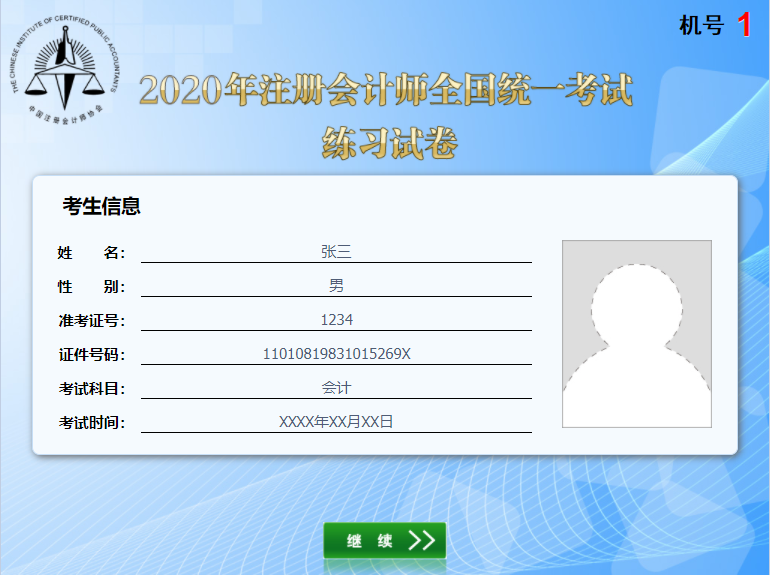Click the exam subject field 会计
Screen dimensions: 770x575
coord(336,388)
